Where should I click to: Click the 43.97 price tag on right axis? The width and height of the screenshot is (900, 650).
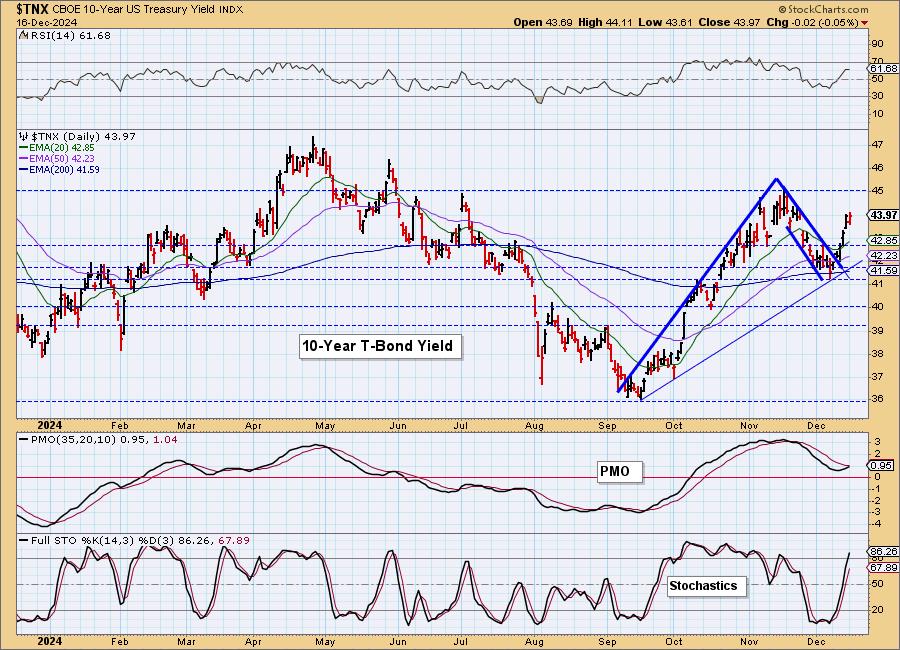click(883, 215)
